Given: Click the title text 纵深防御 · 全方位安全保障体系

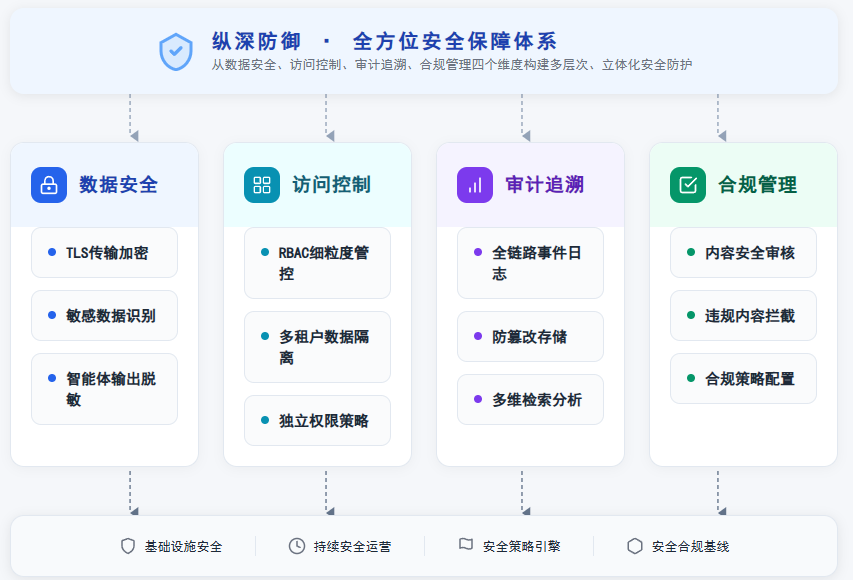Looking at the screenshot, I should tap(384, 41).
